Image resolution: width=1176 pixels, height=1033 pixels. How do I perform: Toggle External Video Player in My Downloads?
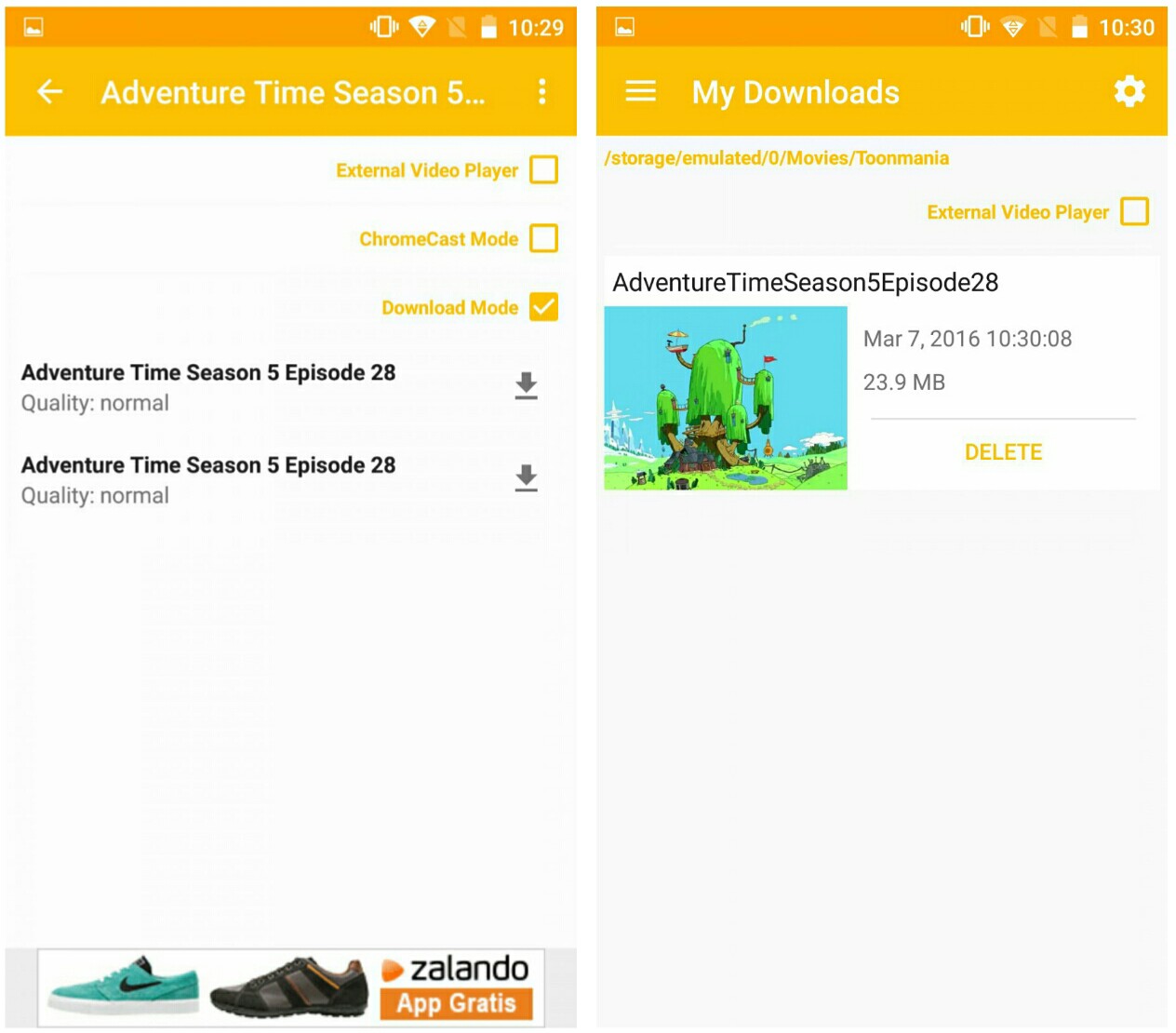point(1135,211)
